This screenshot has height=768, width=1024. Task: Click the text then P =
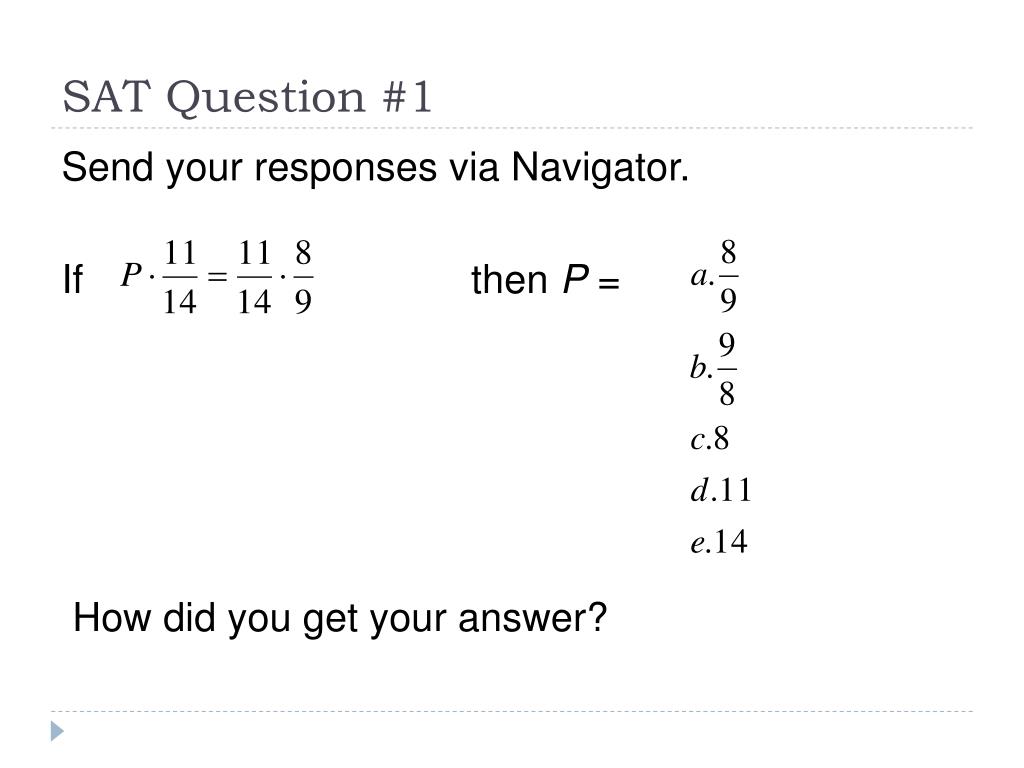[x=545, y=280]
